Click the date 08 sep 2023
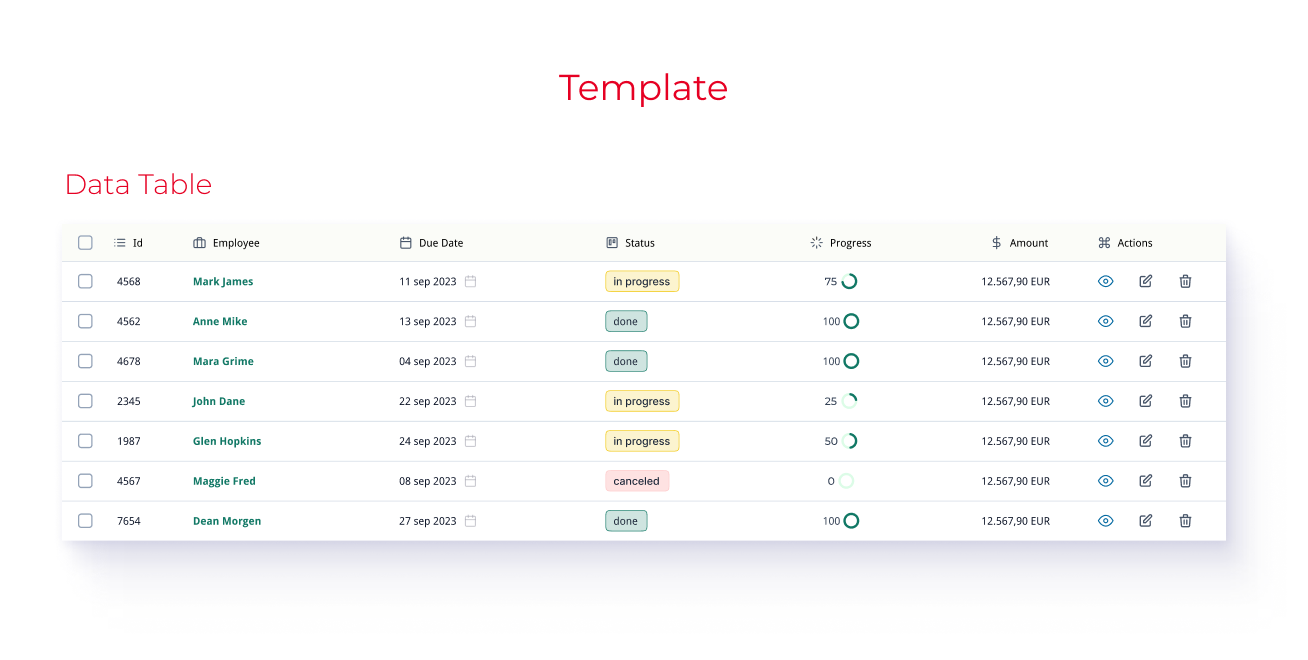 coord(428,481)
